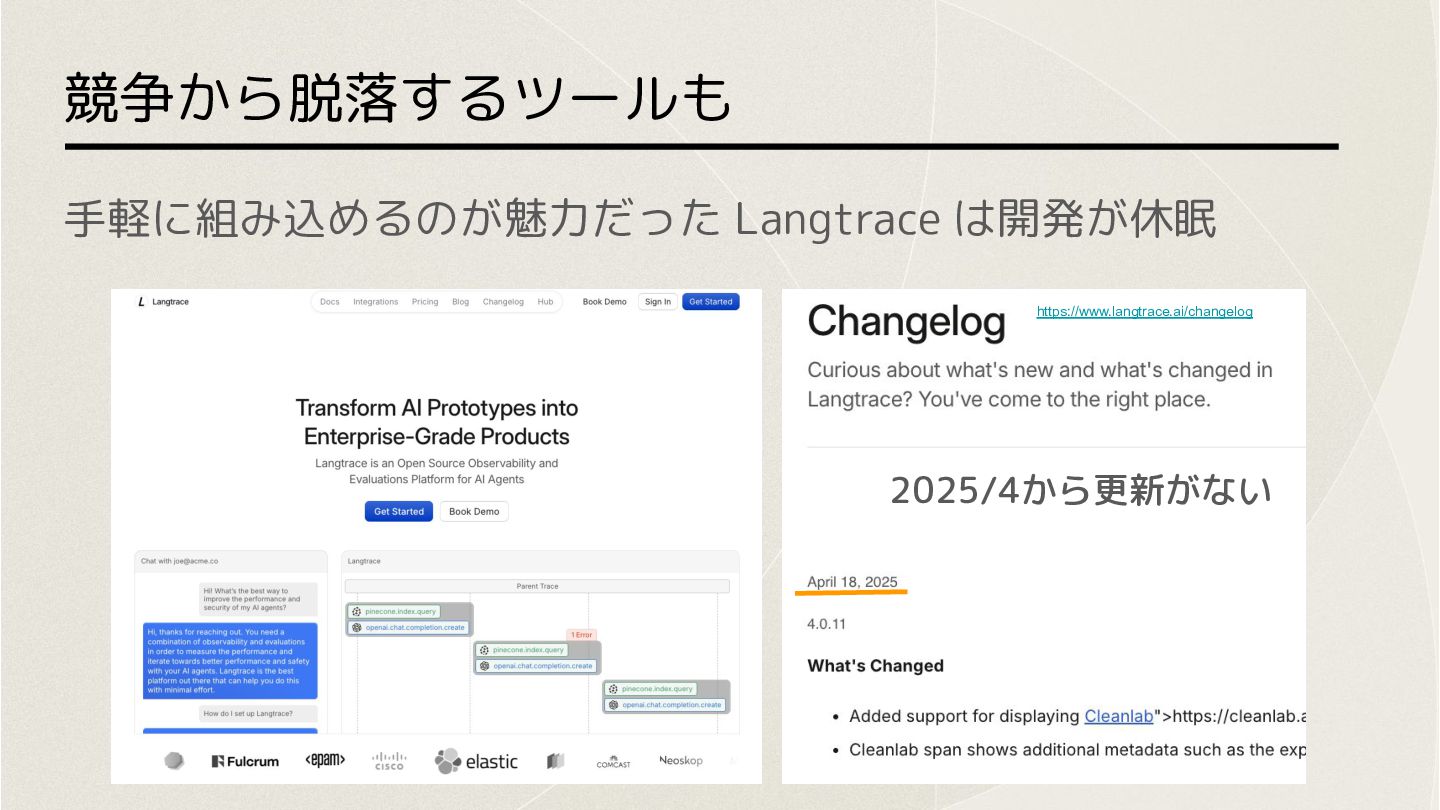Click the 'Cleanlab span shows additional metadata' bullet

tap(1077, 750)
